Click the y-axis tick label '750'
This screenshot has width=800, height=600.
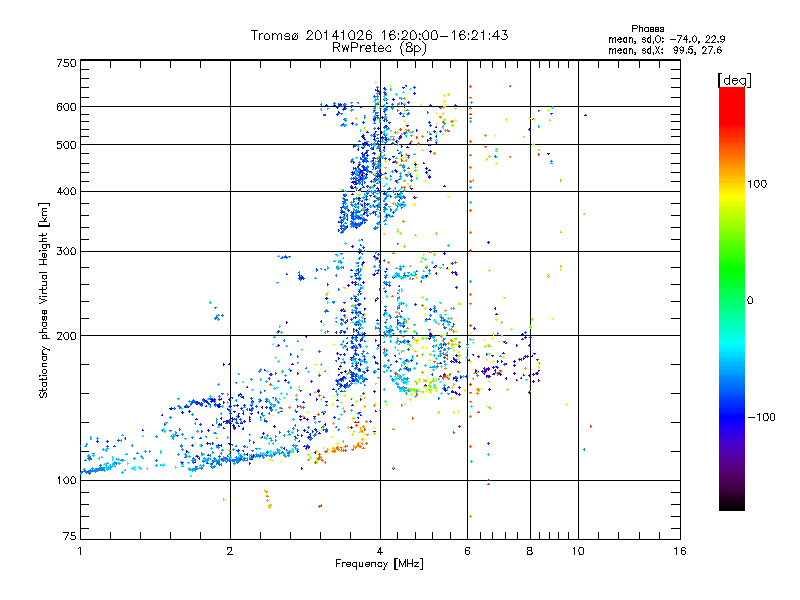click(x=66, y=63)
